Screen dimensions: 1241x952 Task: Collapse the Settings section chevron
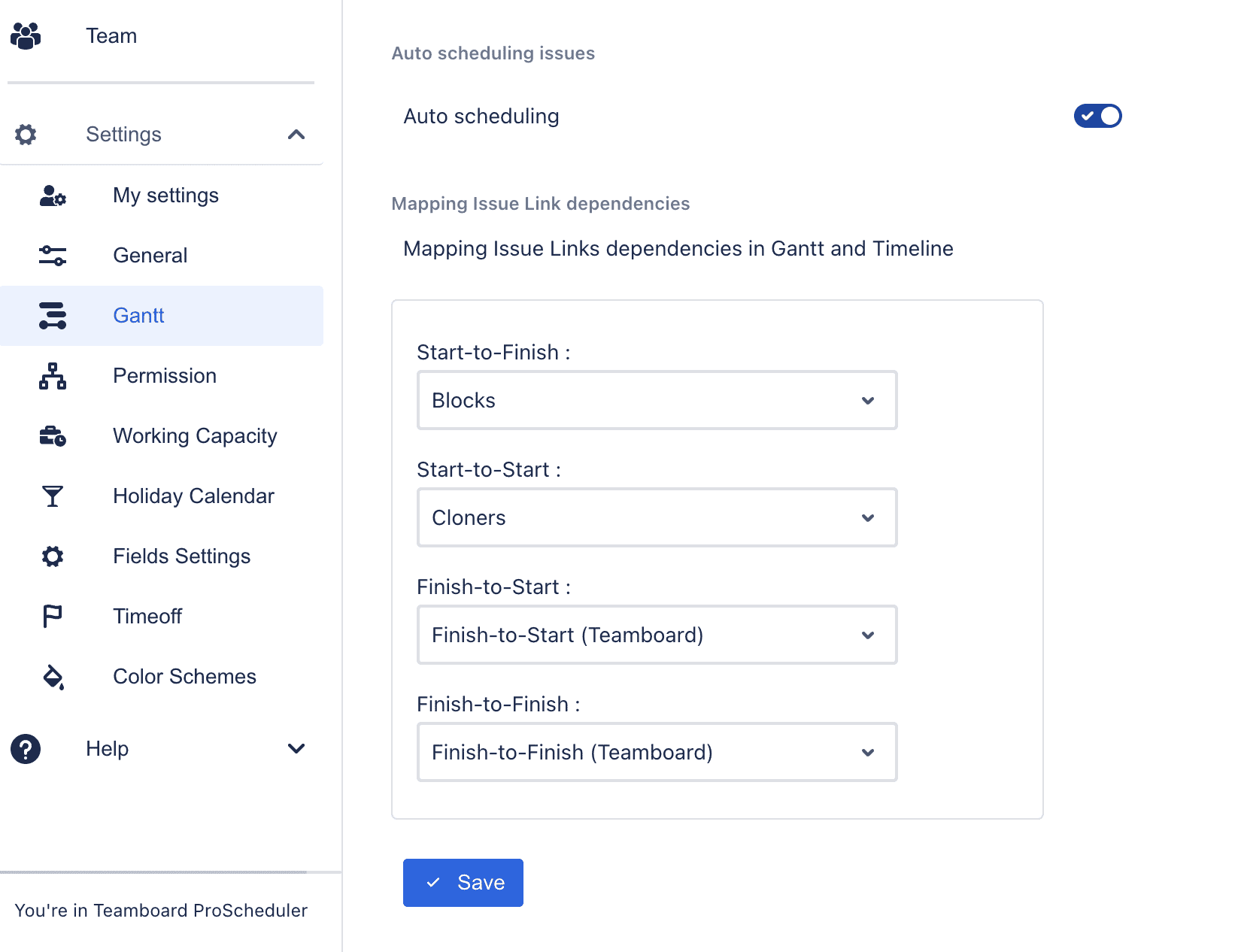click(x=296, y=134)
